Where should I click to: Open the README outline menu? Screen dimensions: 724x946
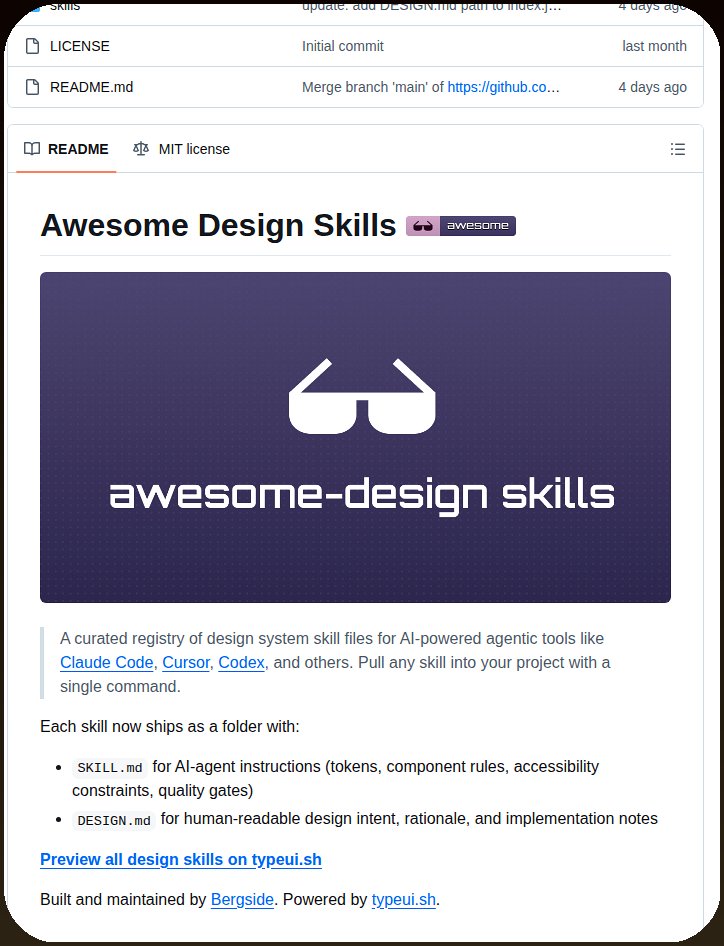(678, 149)
